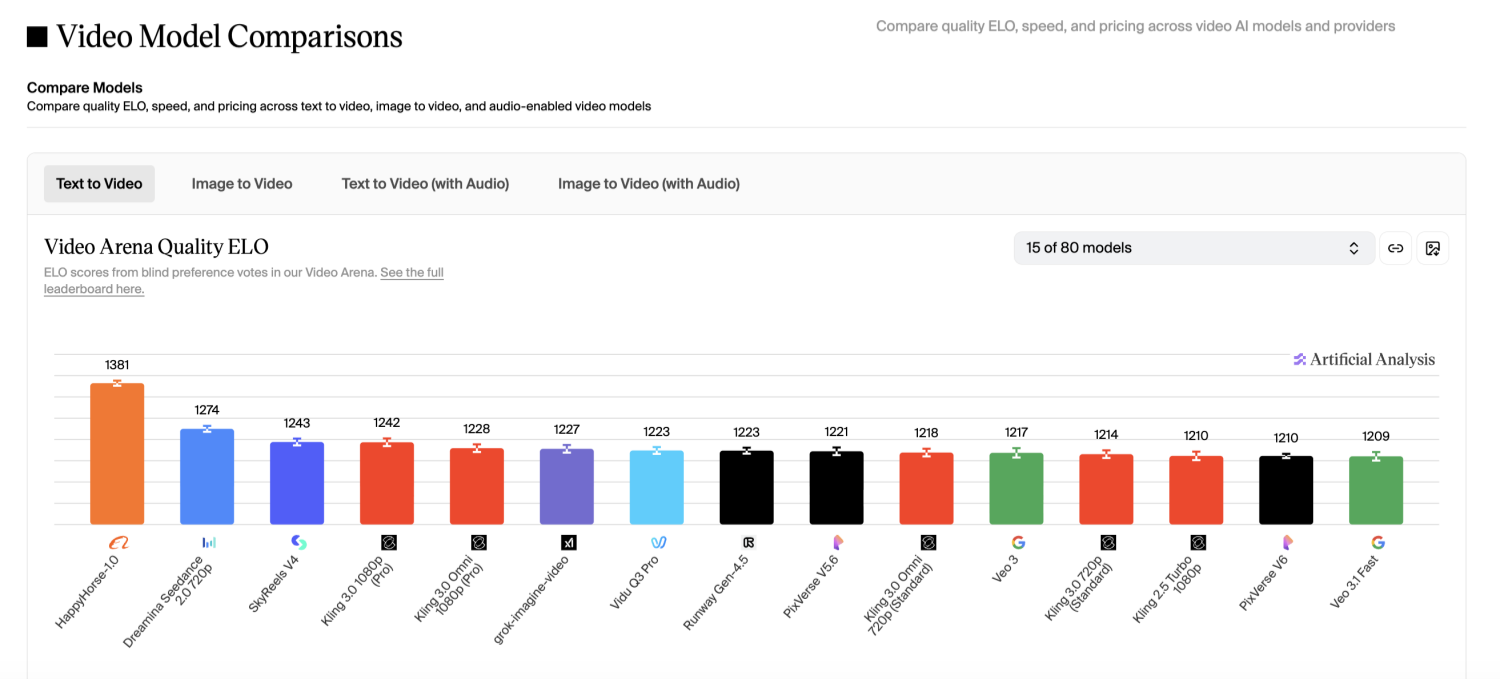The width and height of the screenshot is (1500, 679).
Task: Click the light blue Vidu Q3 Pro bar
Action: pos(657,488)
